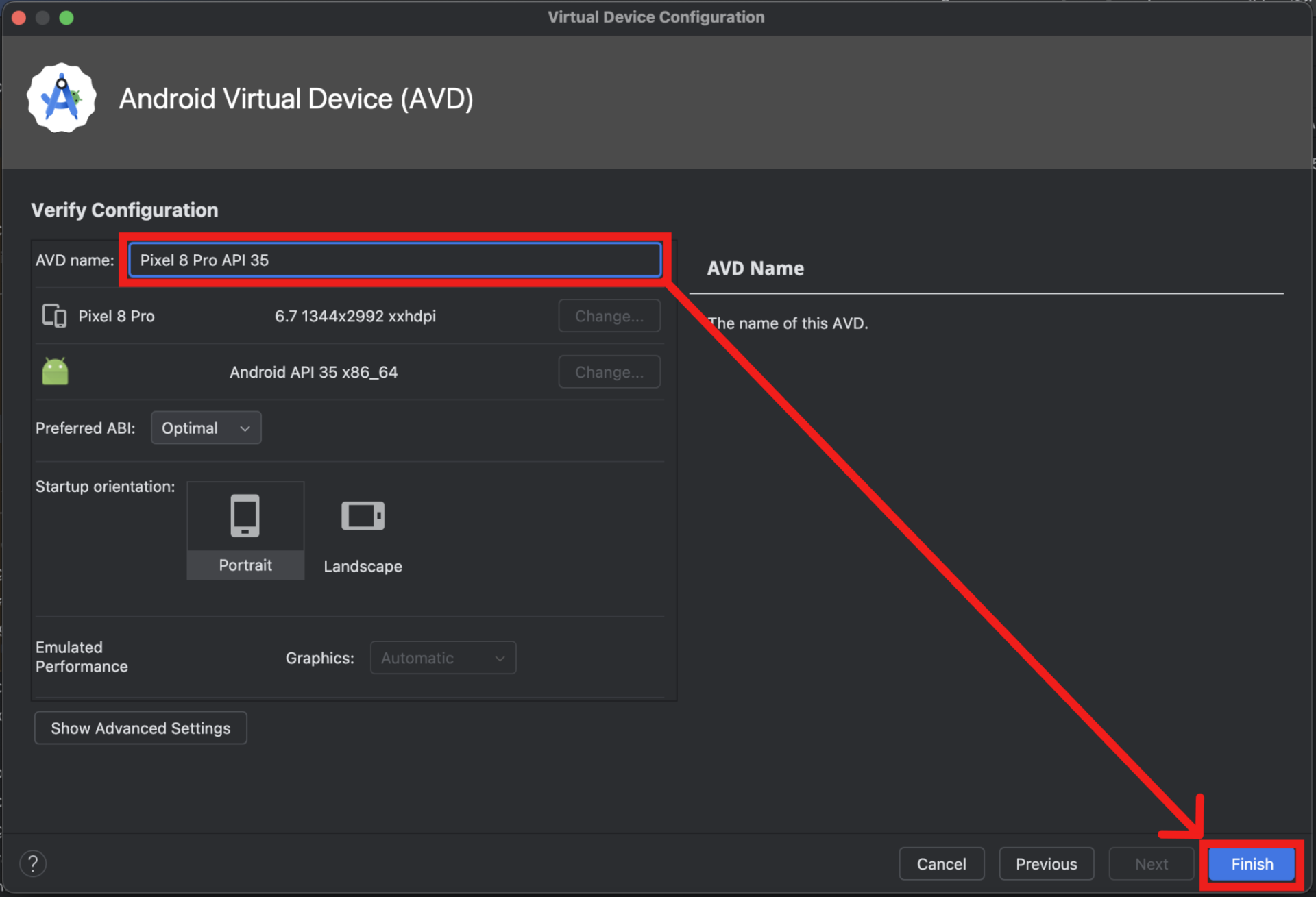Open help with question mark icon

pos(32,863)
